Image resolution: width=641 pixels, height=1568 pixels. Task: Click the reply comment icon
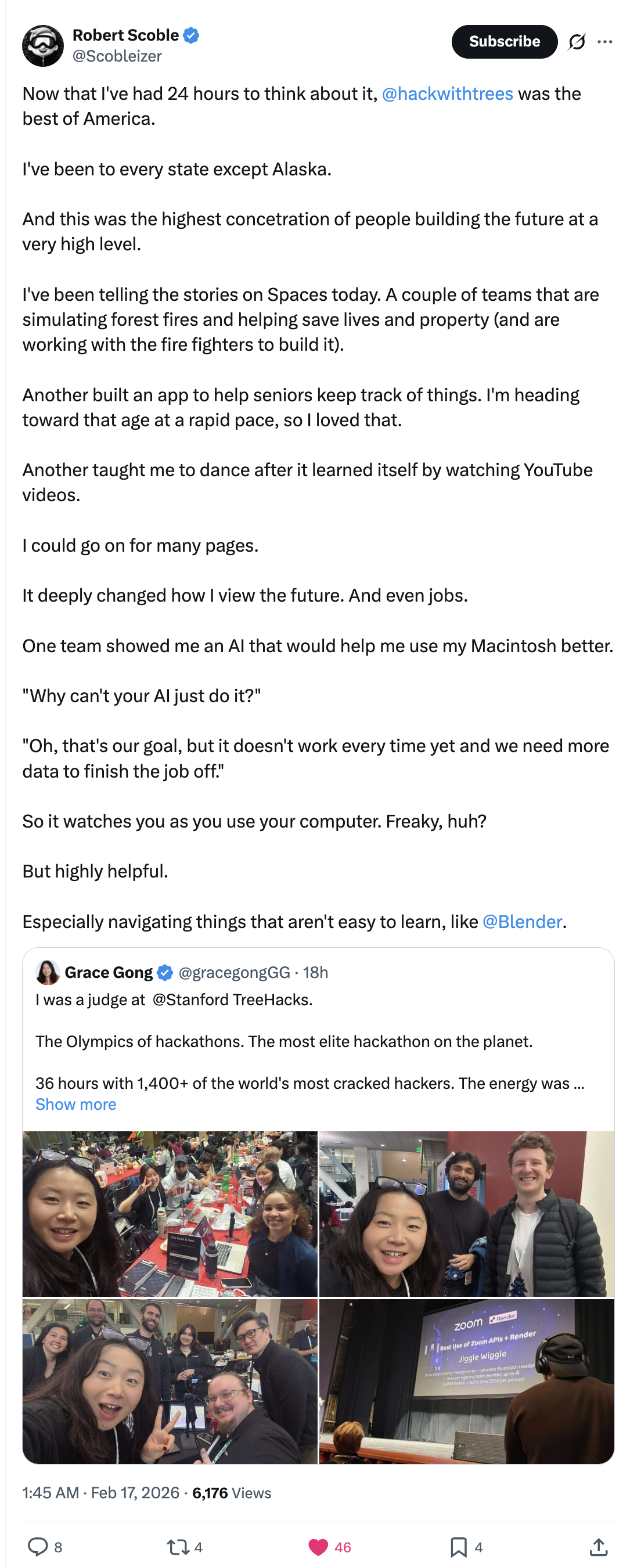point(38,1546)
